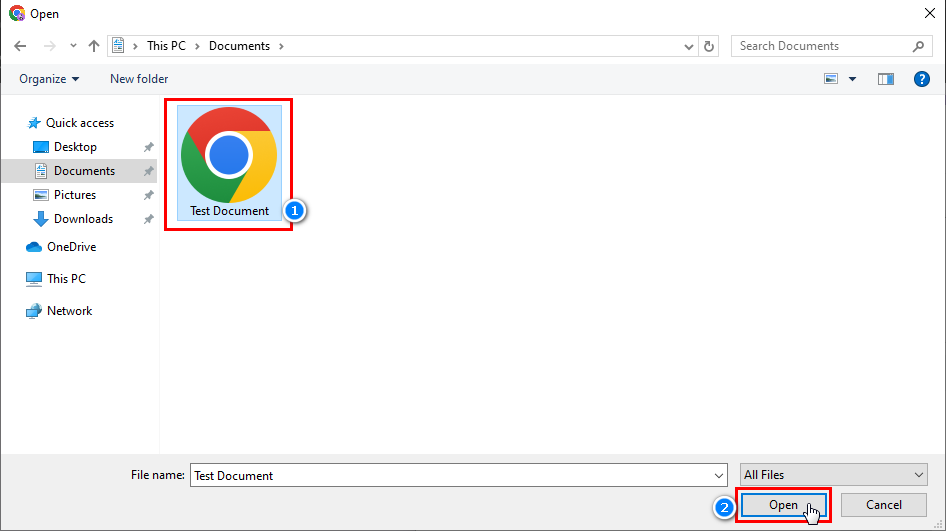This screenshot has height=531, width=946.
Task: Click the Open button
Action: [784, 505]
